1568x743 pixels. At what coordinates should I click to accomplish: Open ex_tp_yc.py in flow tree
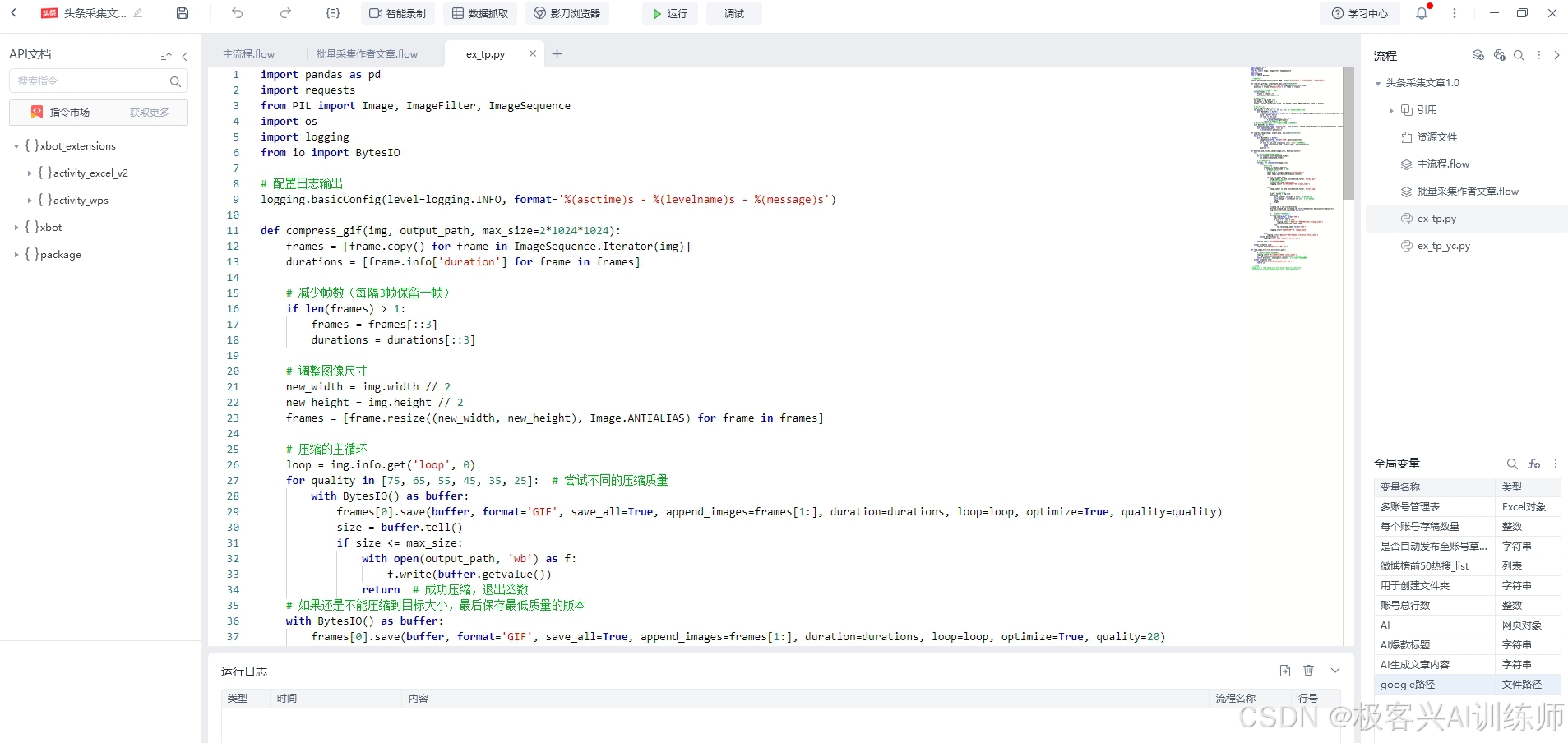click(x=1443, y=246)
